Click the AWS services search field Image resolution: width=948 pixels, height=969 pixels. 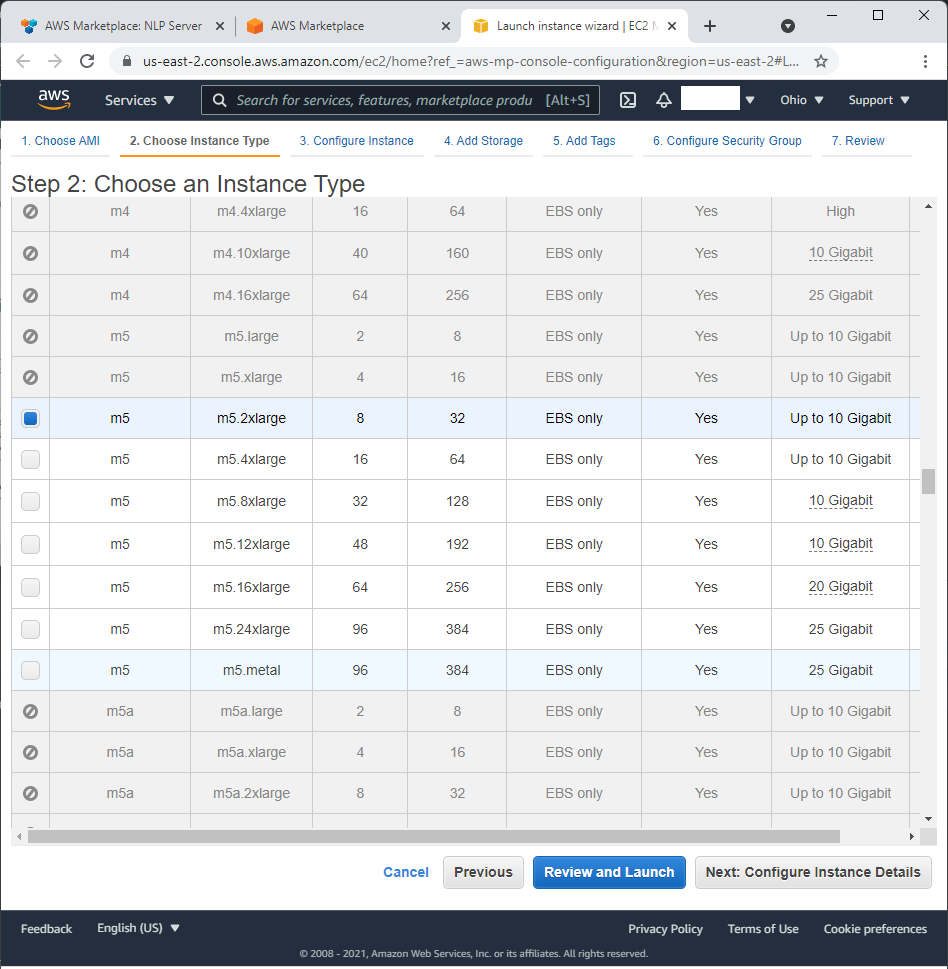400,100
